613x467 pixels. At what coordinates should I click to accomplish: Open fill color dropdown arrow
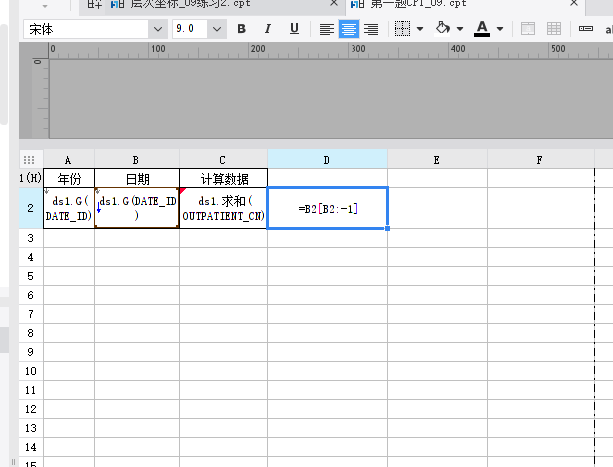click(460, 29)
